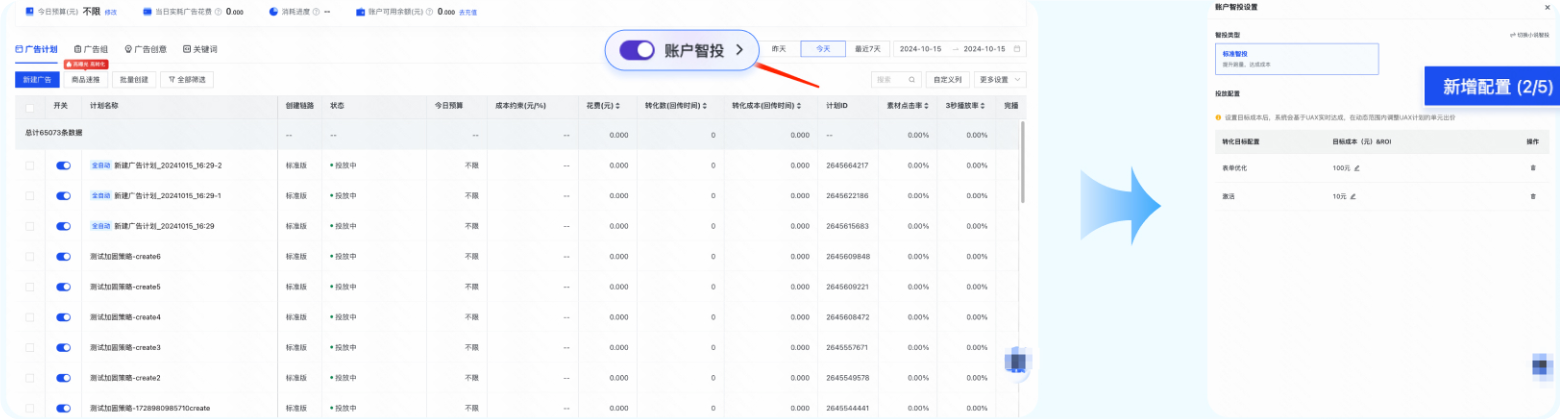Click plan name 测试加固策略-1728980985710create

(149, 408)
